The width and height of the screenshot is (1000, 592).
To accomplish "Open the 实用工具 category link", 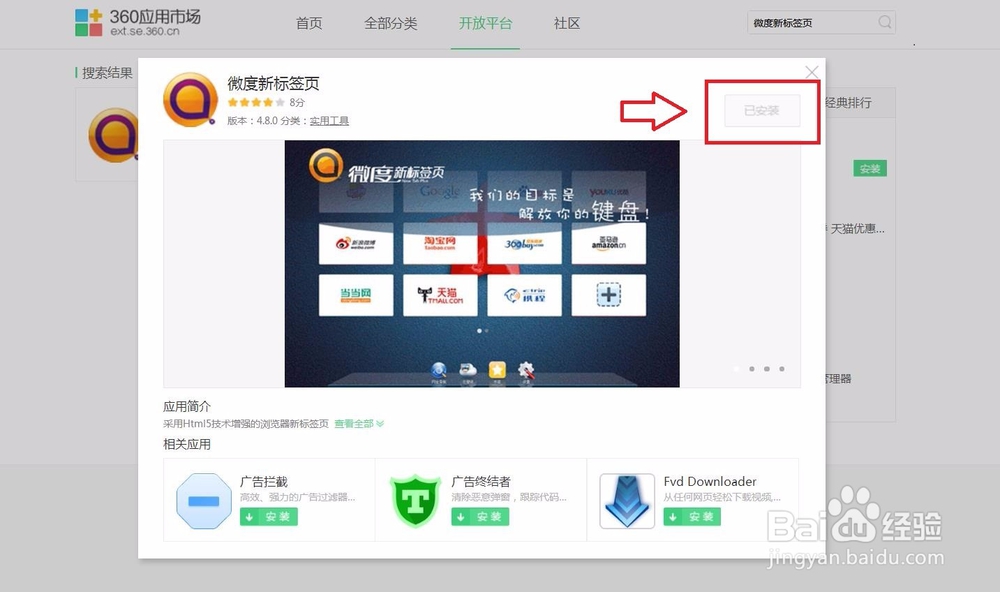I will 329,121.
